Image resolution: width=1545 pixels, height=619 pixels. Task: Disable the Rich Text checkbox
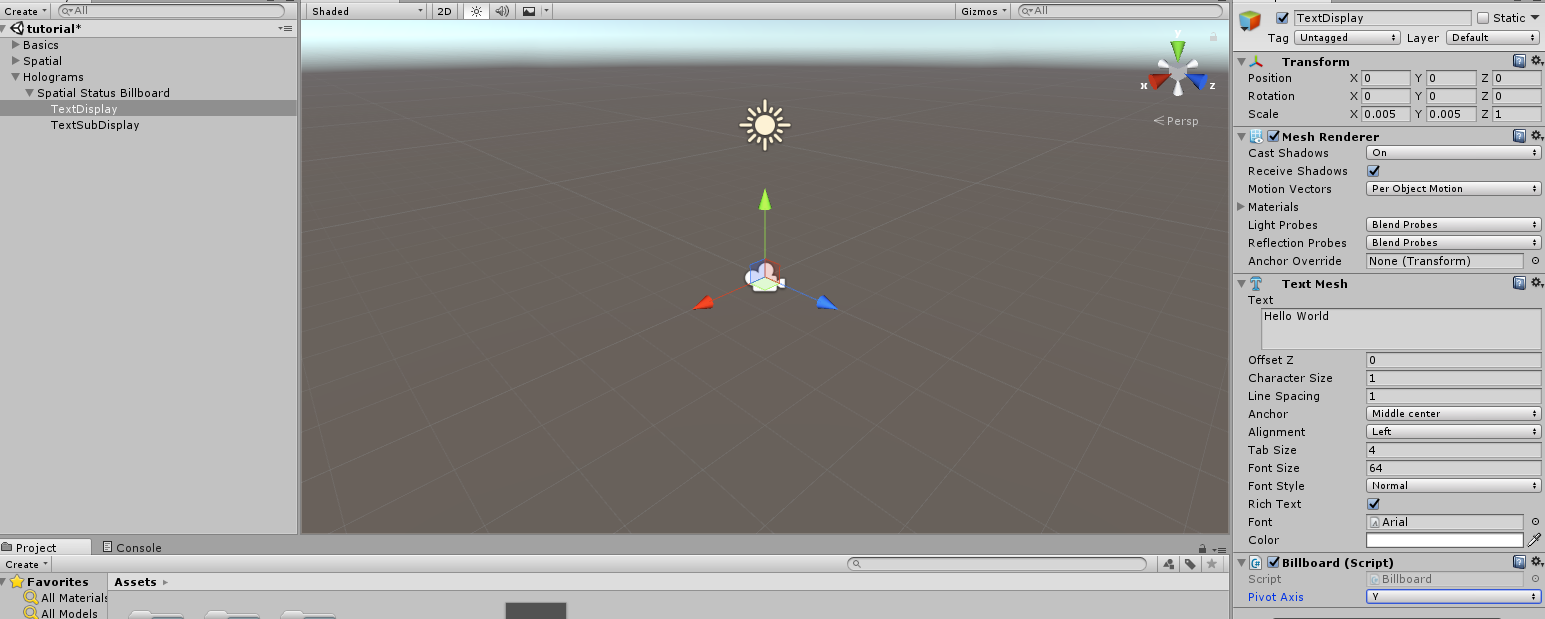(x=1373, y=504)
